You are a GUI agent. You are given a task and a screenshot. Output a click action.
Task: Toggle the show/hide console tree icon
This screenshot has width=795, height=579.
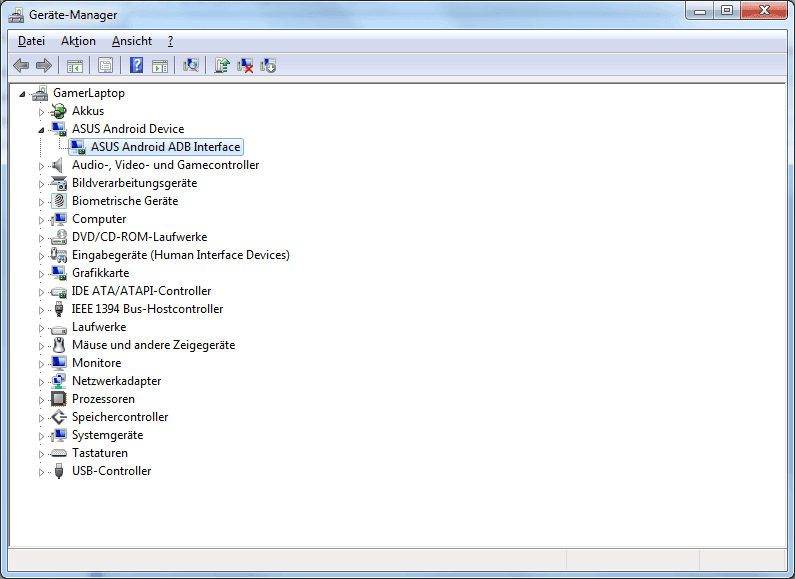(x=75, y=65)
